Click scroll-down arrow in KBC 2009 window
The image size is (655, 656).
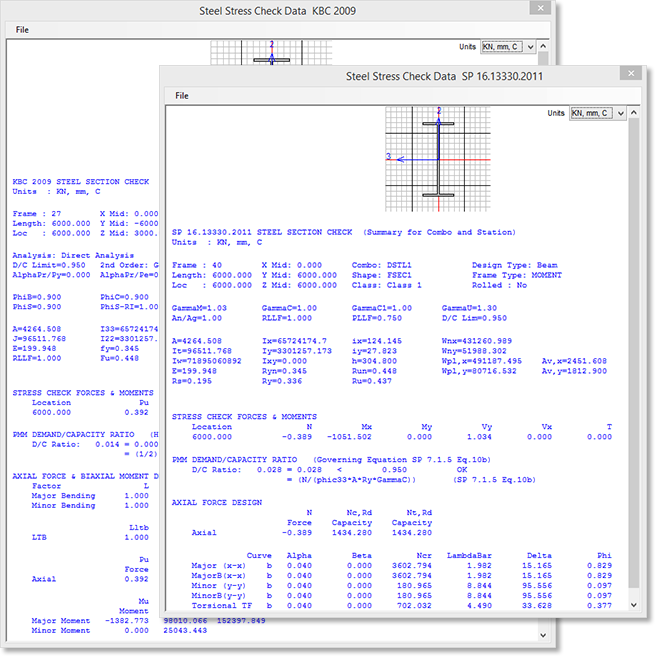click(542, 634)
